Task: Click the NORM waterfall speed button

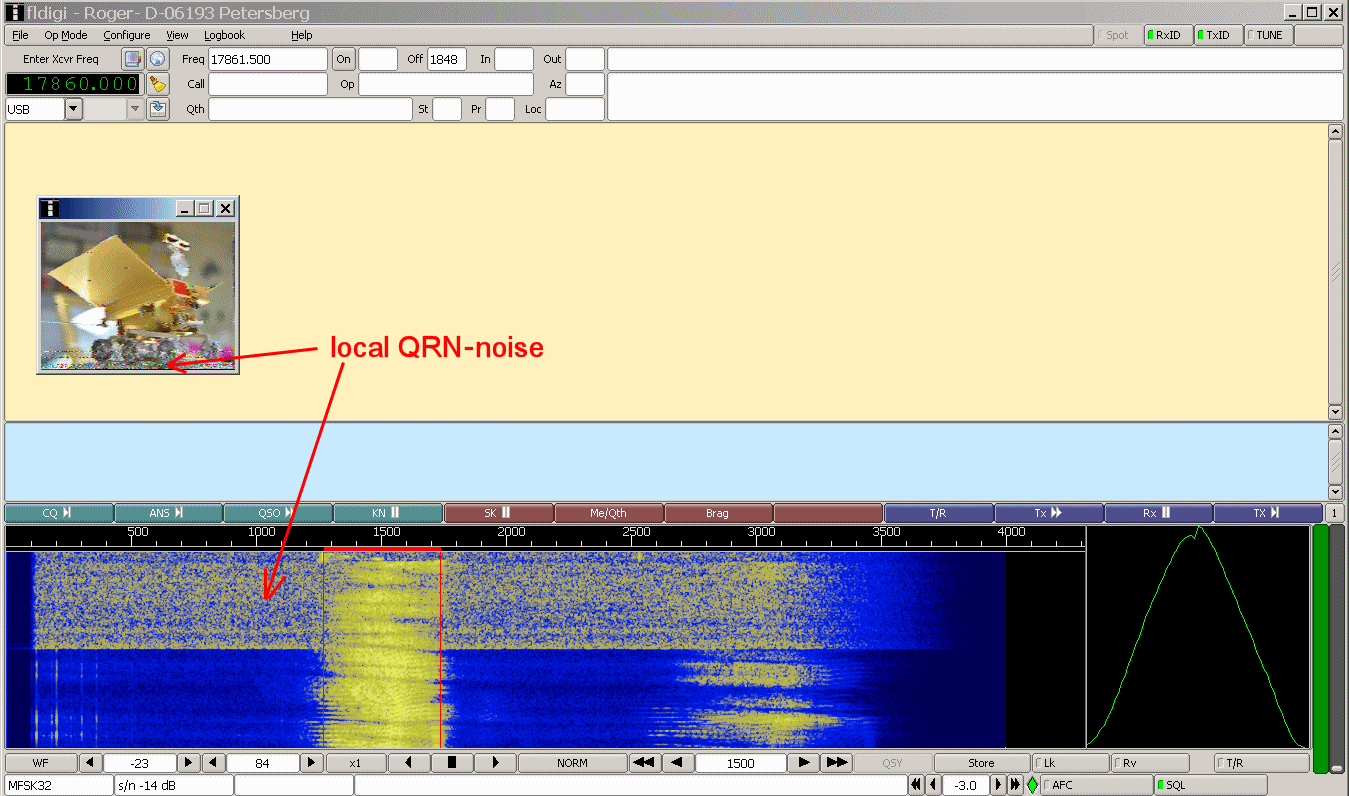Action: click(x=572, y=763)
